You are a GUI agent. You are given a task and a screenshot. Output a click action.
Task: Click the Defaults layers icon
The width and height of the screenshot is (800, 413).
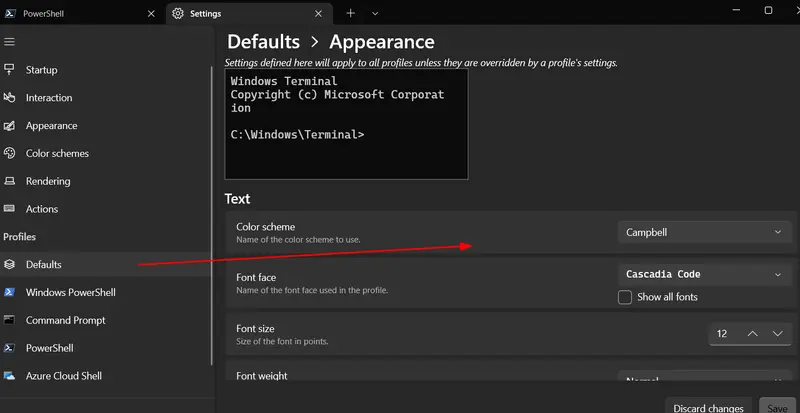[x=9, y=264]
